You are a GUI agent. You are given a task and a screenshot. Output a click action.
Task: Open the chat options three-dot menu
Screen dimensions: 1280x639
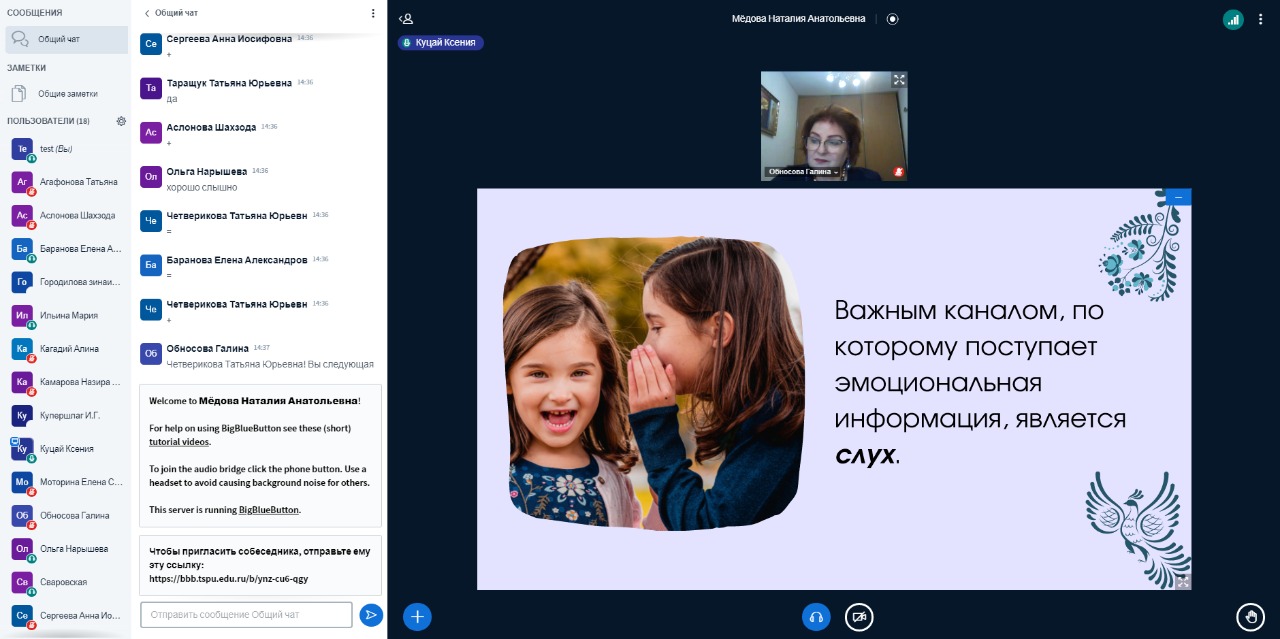pos(373,14)
